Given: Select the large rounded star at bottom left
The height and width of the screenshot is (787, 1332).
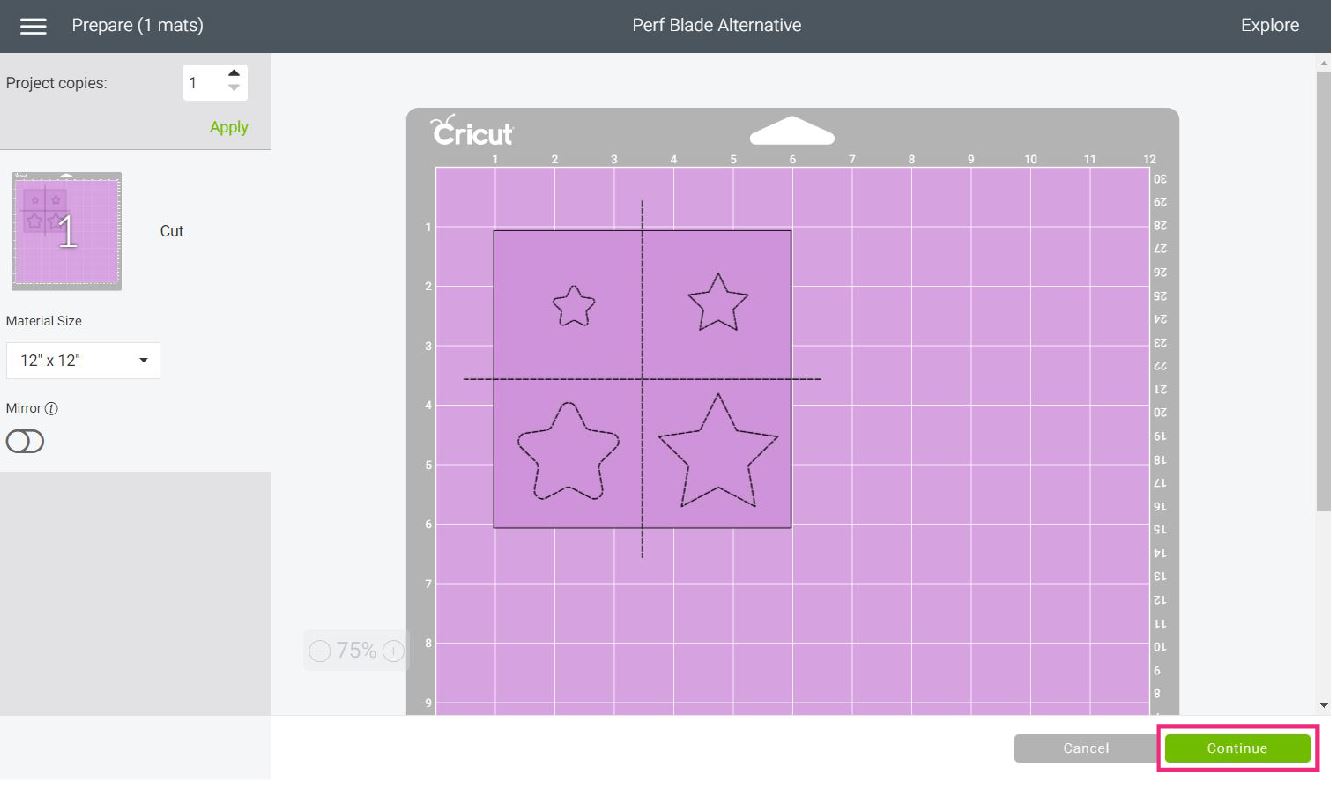Looking at the screenshot, I should pos(568,455).
